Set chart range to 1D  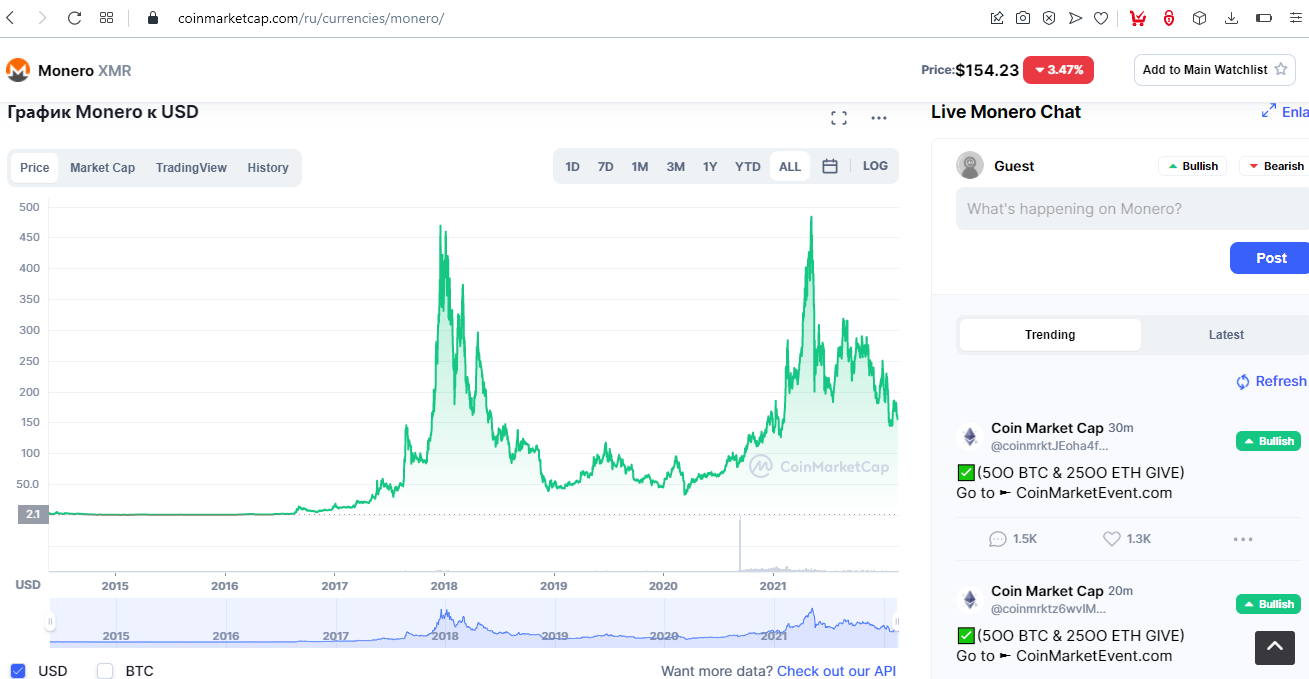click(x=572, y=167)
